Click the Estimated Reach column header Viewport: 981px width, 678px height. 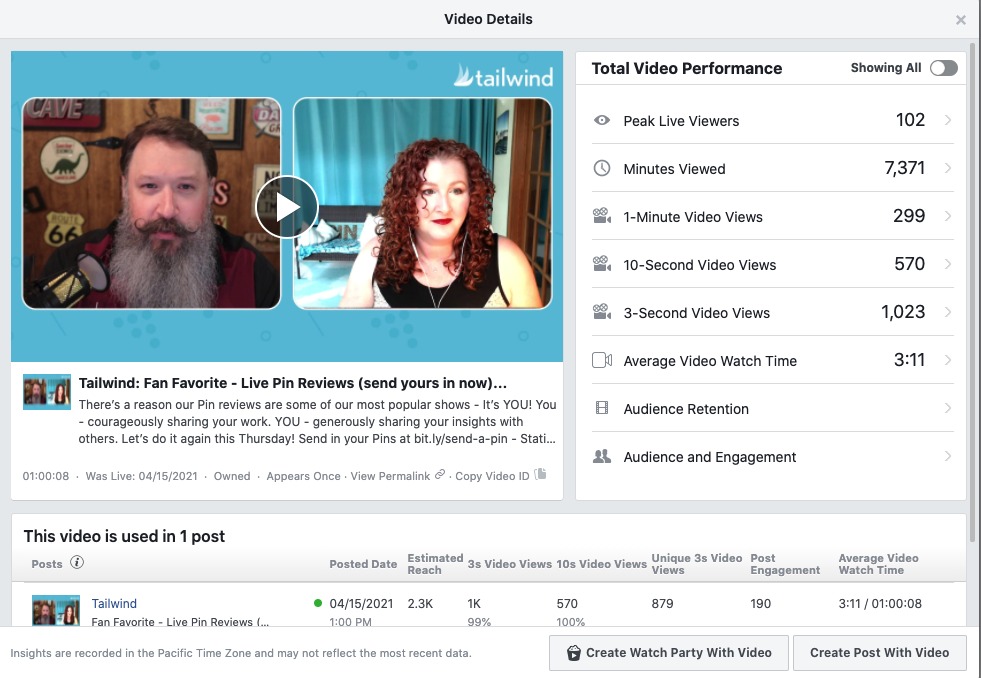click(435, 564)
